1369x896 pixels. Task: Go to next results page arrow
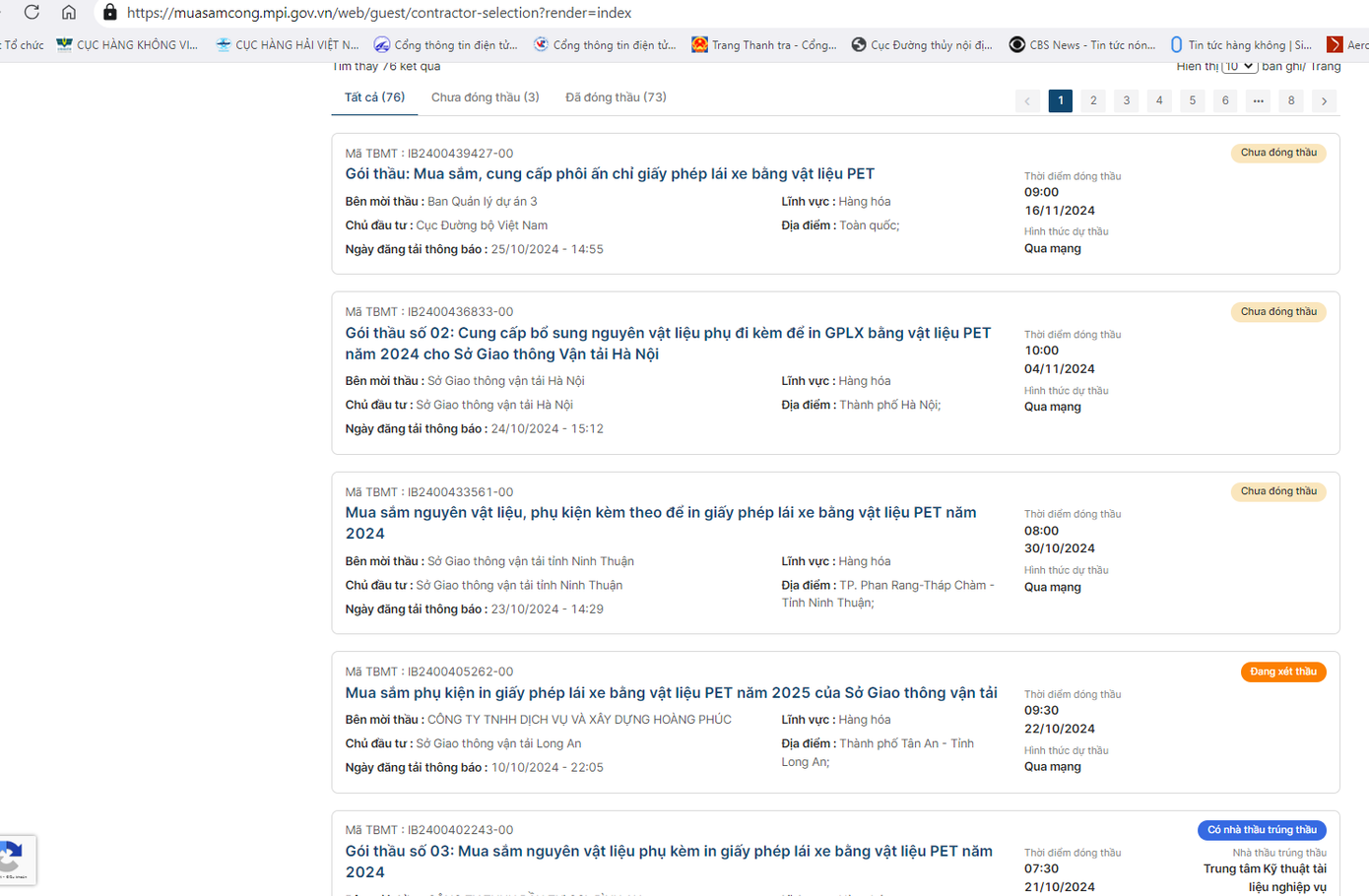click(1324, 100)
